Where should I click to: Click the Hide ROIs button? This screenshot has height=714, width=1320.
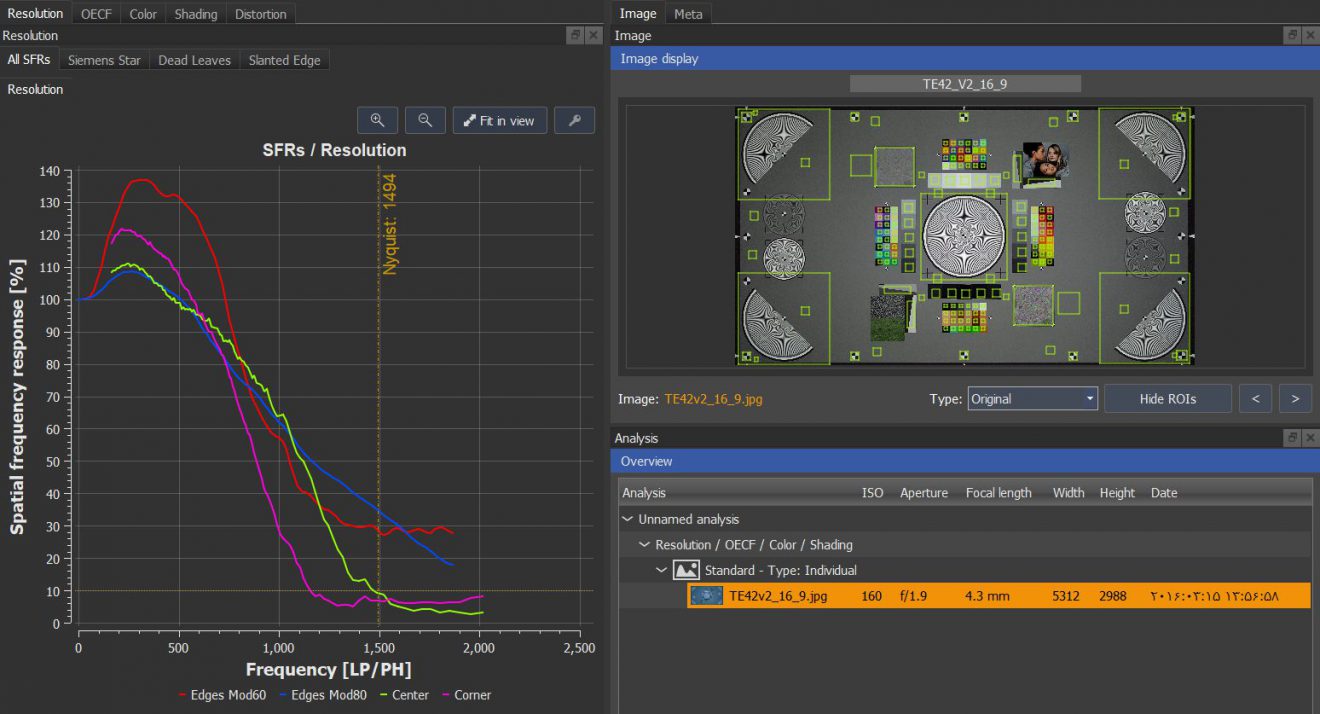click(x=1167, y=398)
